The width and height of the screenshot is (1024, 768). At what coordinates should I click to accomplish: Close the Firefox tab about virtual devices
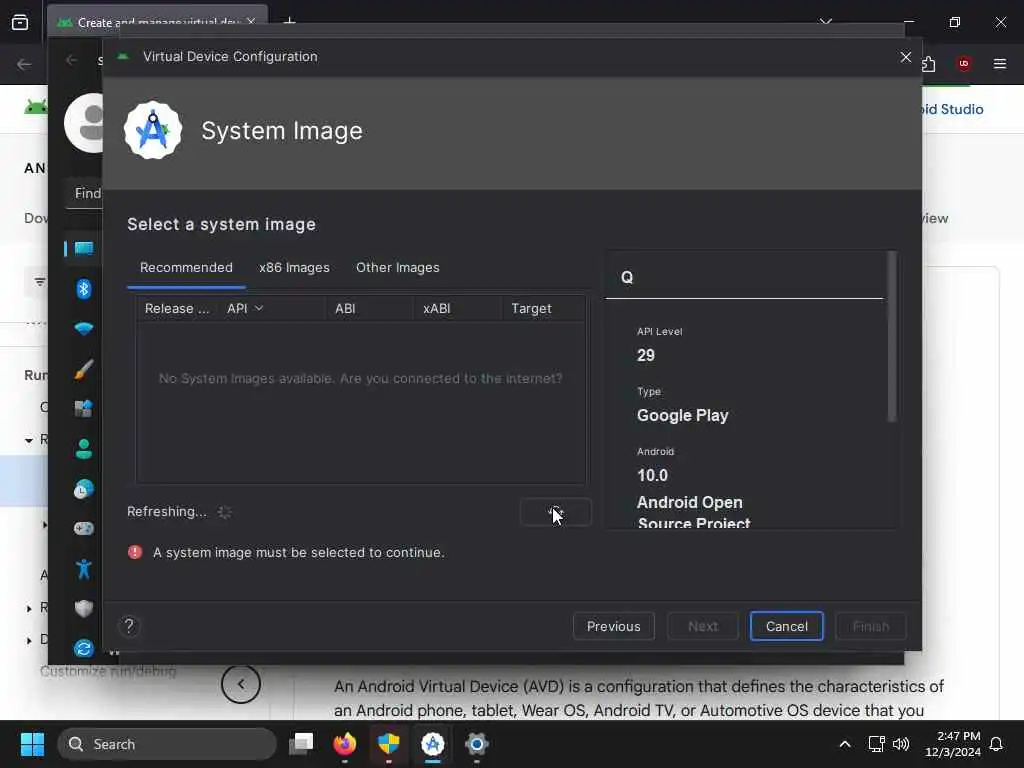pyautogui.click(x=251, y=22)
